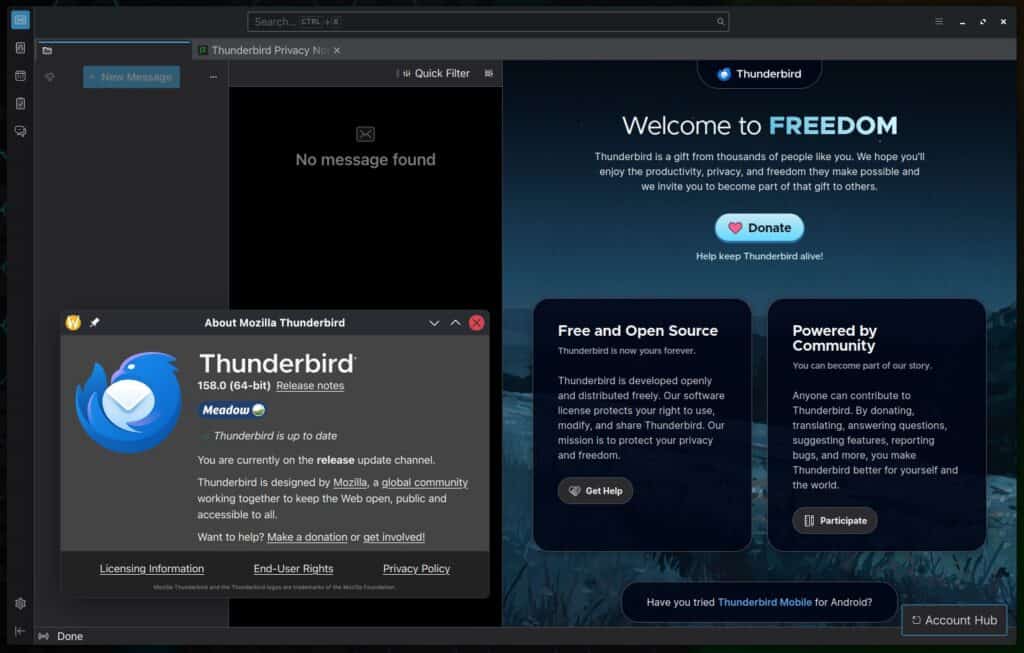Collapse the spaces toolbar with bottom arrow icon
The image size is (1024, 653).
[20, 631]
